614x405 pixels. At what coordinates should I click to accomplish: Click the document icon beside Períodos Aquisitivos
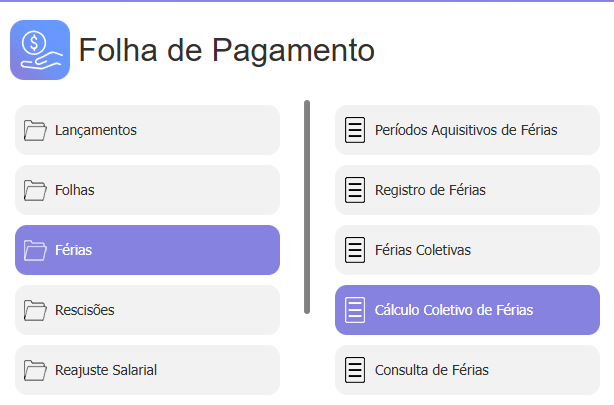tap(355, 130)
